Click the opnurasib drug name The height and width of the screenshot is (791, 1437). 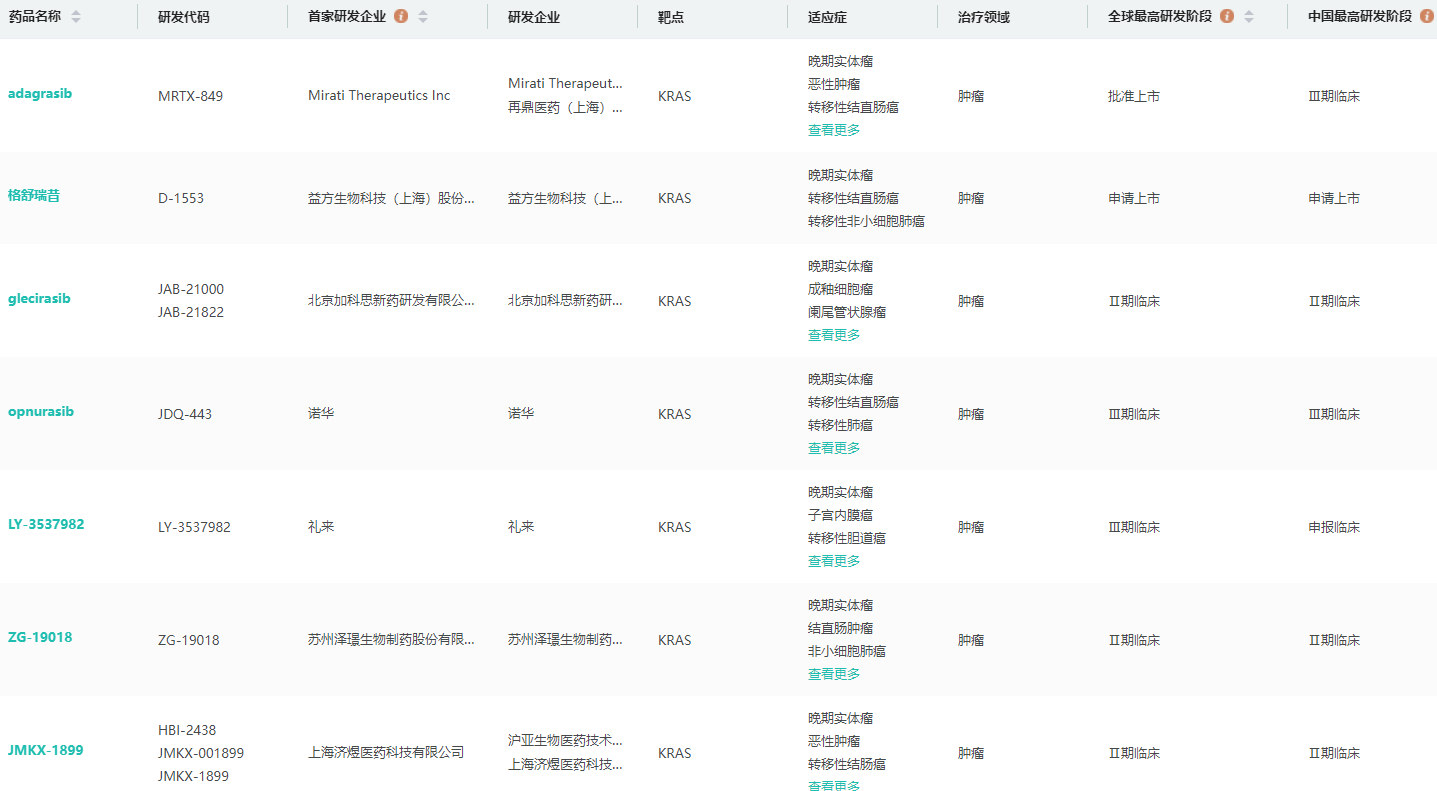point(41,412)
